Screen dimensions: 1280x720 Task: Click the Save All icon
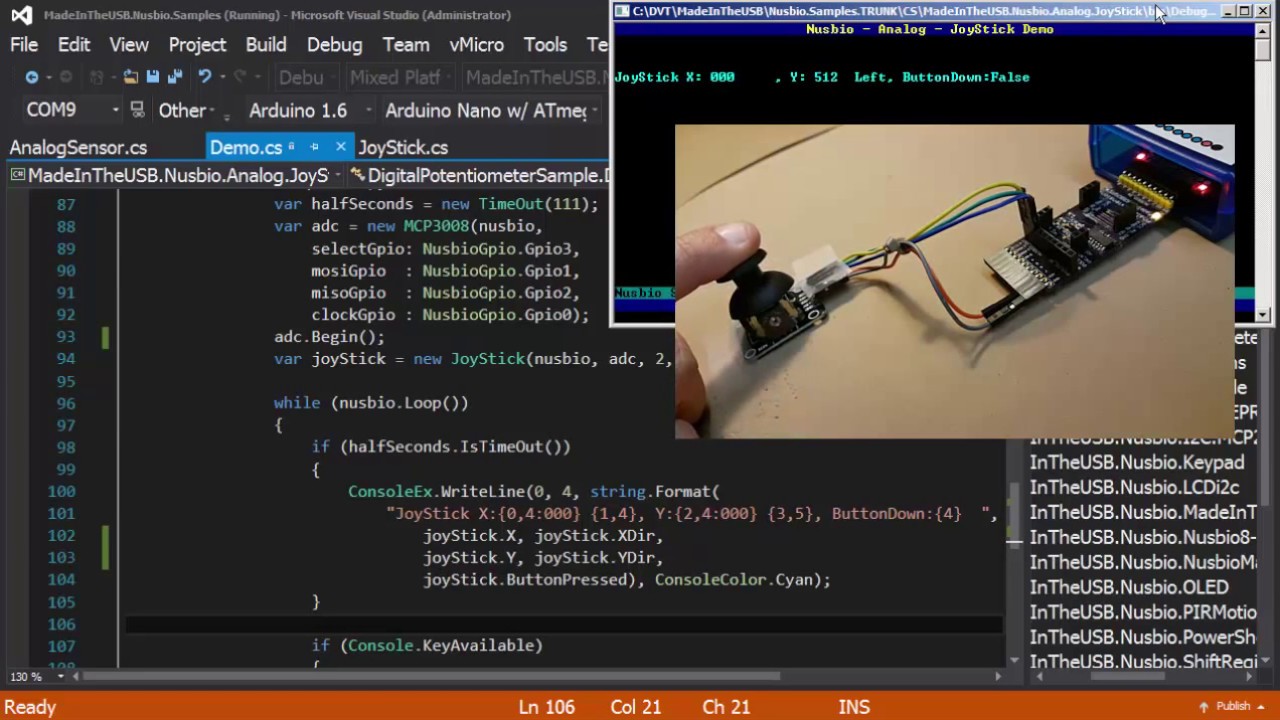point(175,77)
